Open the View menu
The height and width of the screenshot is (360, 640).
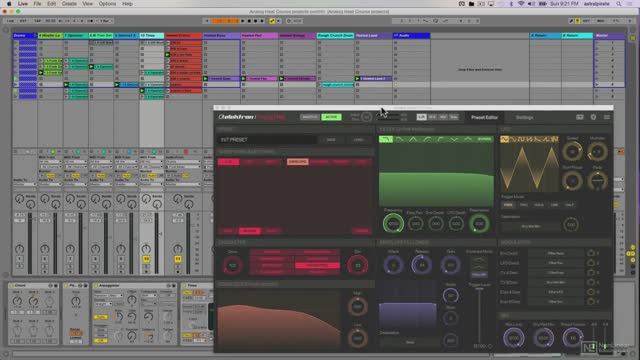[87, 4]
